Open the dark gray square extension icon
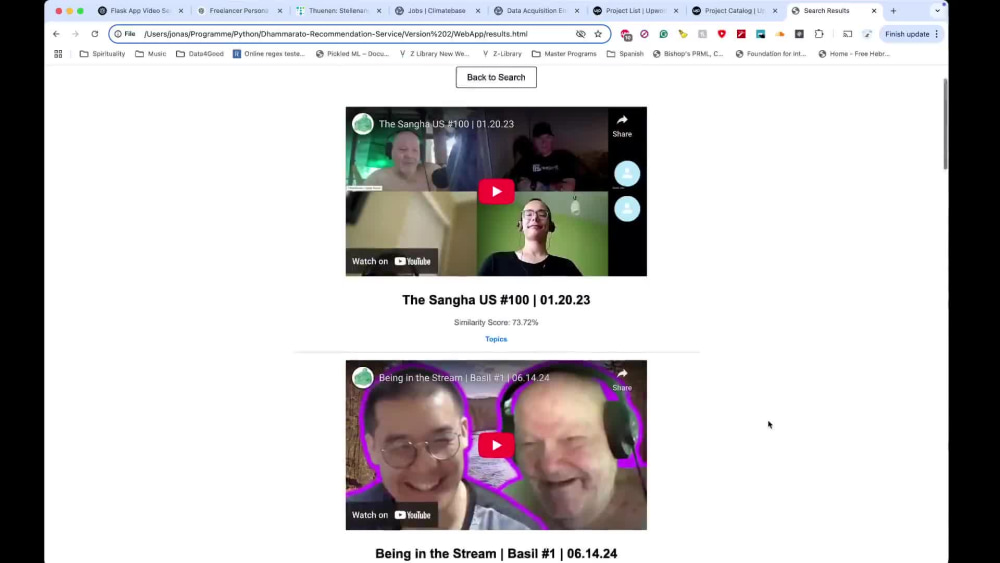The image size is (1000, 563). [x=799, y=34]
